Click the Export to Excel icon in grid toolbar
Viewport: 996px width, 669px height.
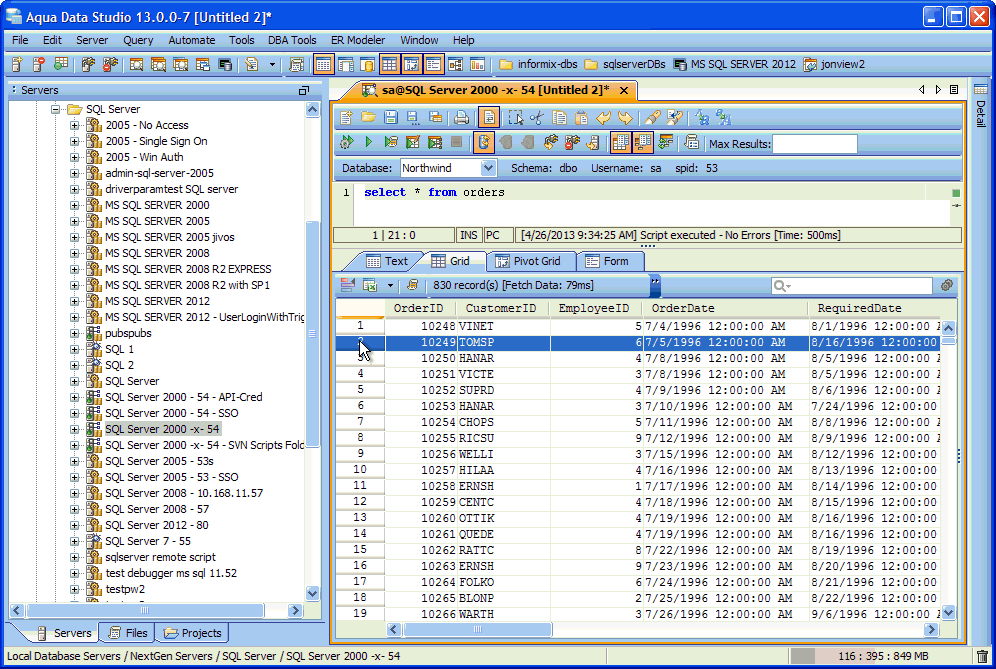tap(370, 286)
